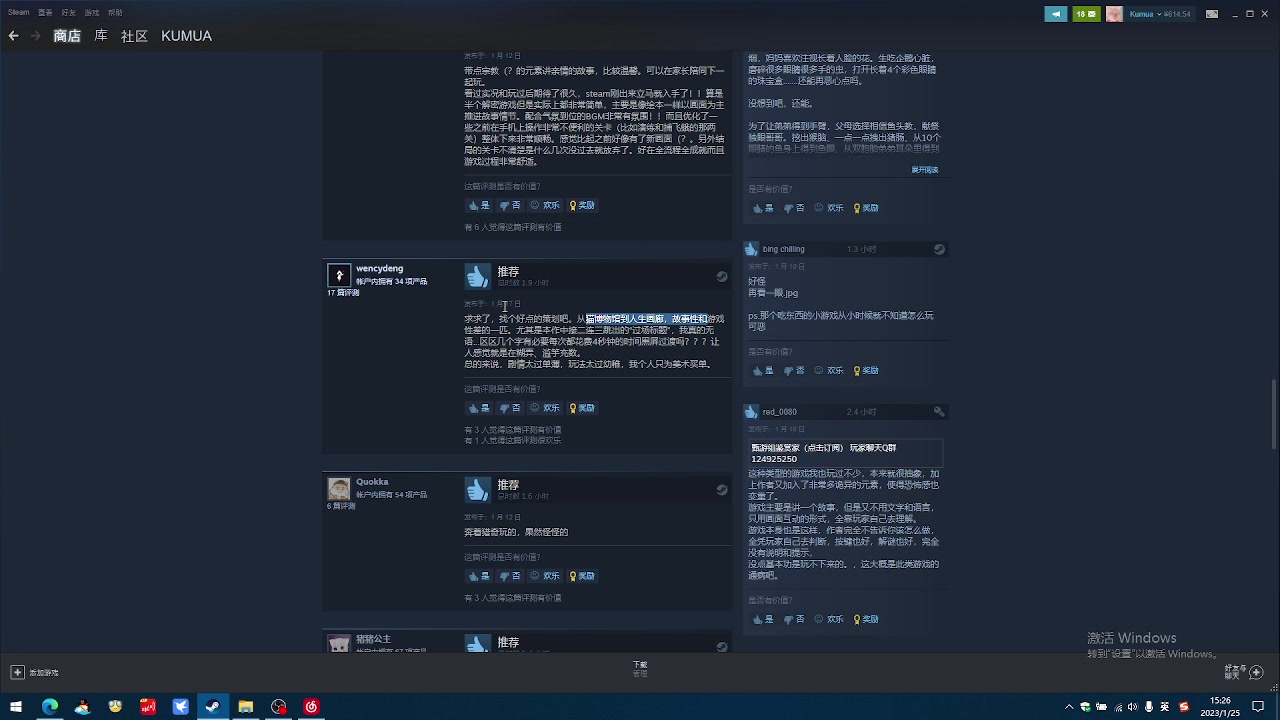Mark wencydeng's review as 欢乐 (Funny)

click(545, 408)
